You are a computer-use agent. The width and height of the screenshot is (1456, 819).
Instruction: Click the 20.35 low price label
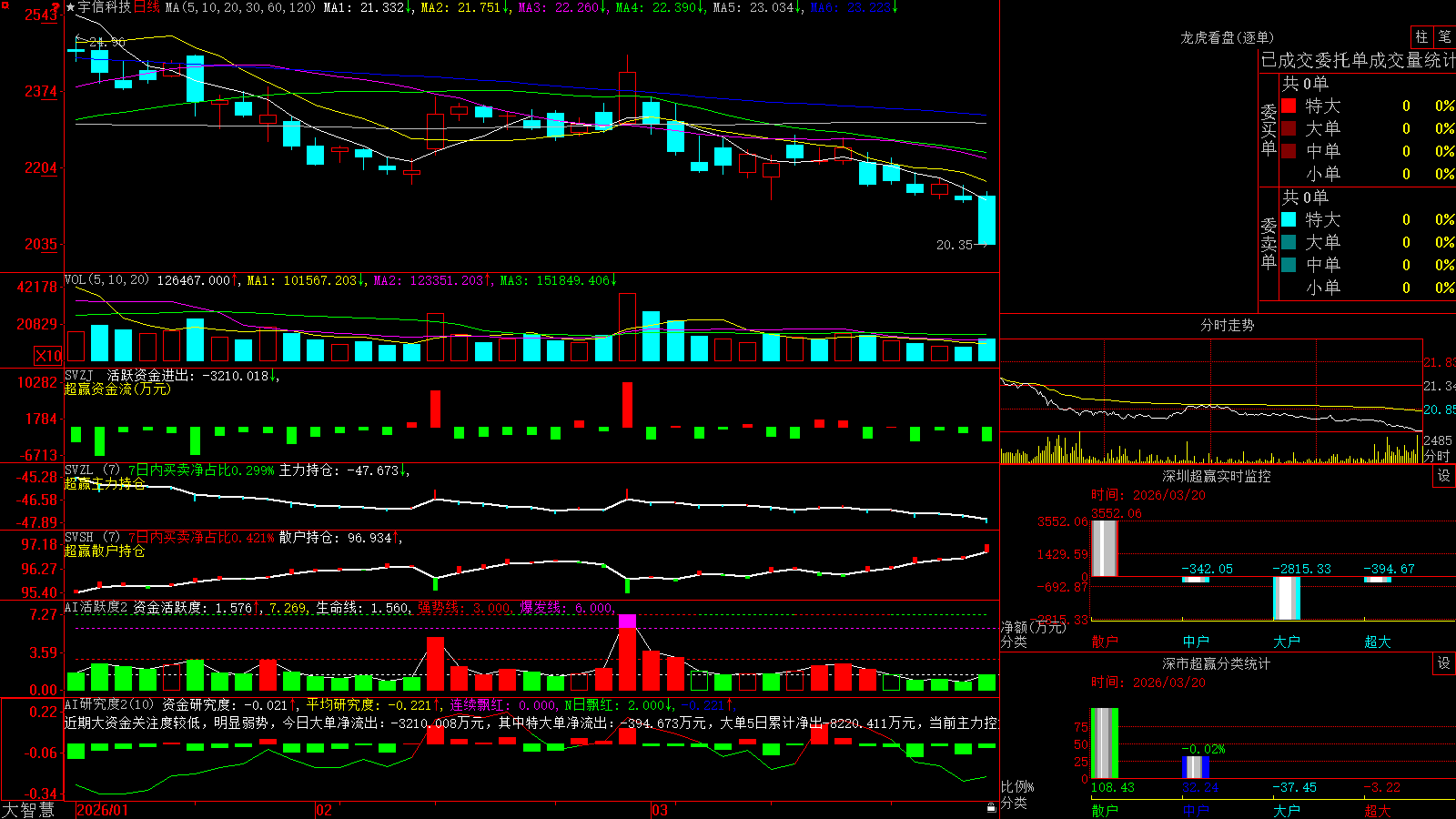point(955,245)
